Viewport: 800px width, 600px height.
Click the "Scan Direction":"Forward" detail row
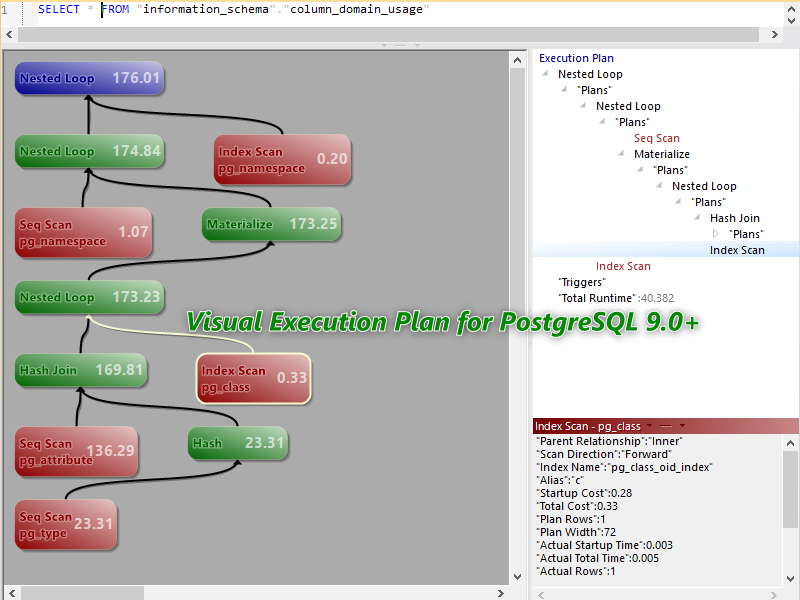(604, 454)
